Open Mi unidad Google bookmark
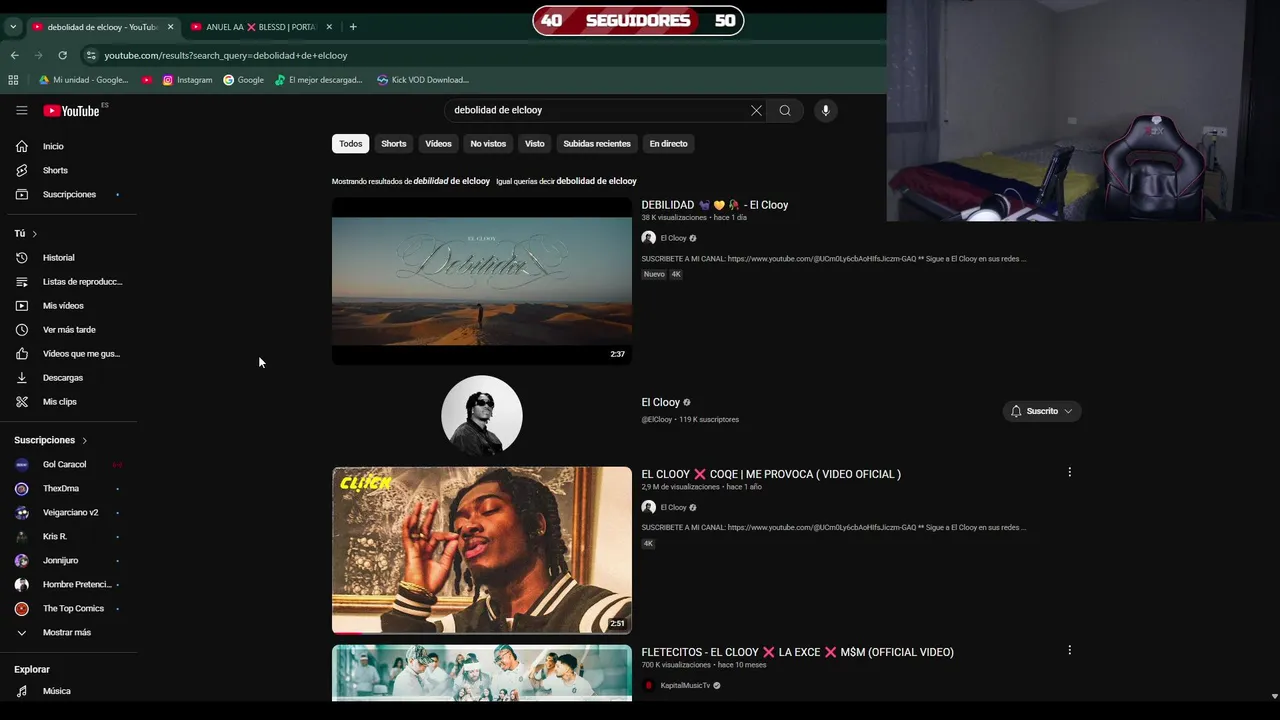 (83, 80)
